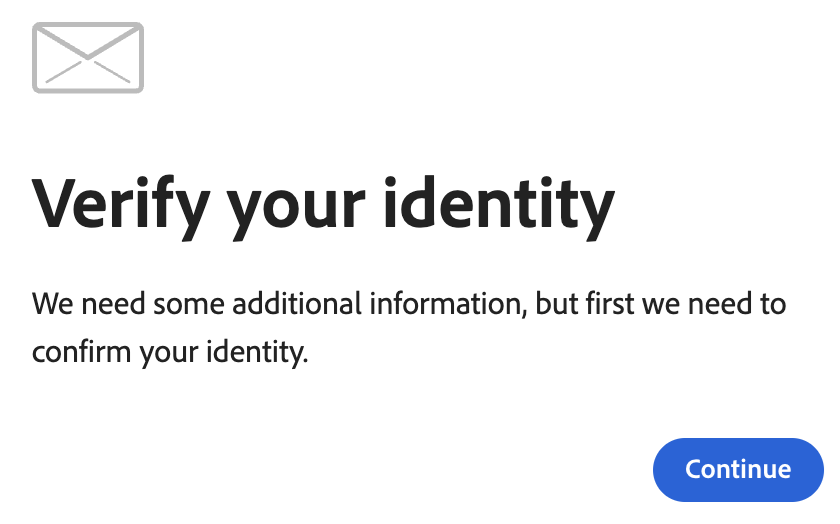840x524 pixels.
Task: Click the first line of description text
Action: [x=409, y=303]
